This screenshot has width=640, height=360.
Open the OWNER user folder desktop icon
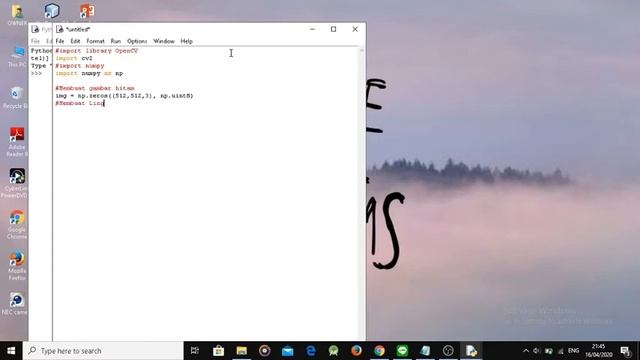tap(17, 15)
